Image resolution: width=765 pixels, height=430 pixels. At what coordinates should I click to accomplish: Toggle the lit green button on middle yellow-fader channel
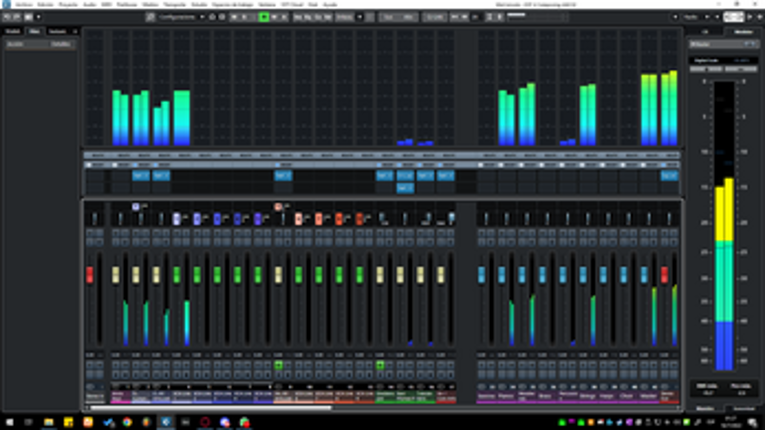point(279,365)
